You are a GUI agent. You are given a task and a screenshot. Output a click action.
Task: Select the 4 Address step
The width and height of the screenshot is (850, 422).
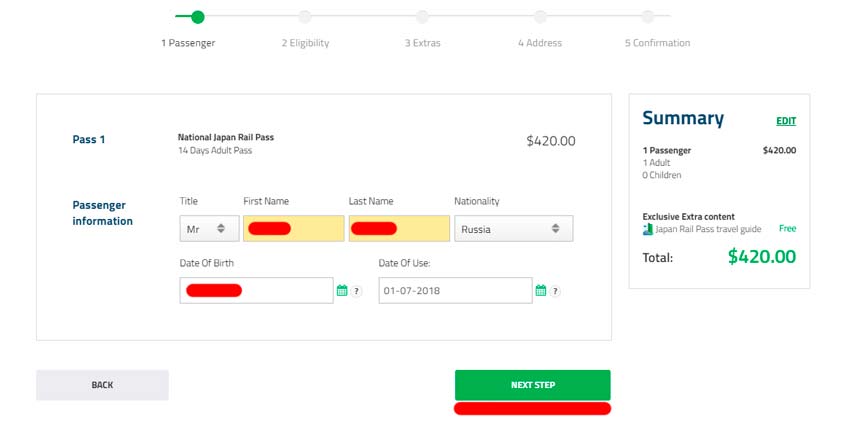tap(540, 17)
